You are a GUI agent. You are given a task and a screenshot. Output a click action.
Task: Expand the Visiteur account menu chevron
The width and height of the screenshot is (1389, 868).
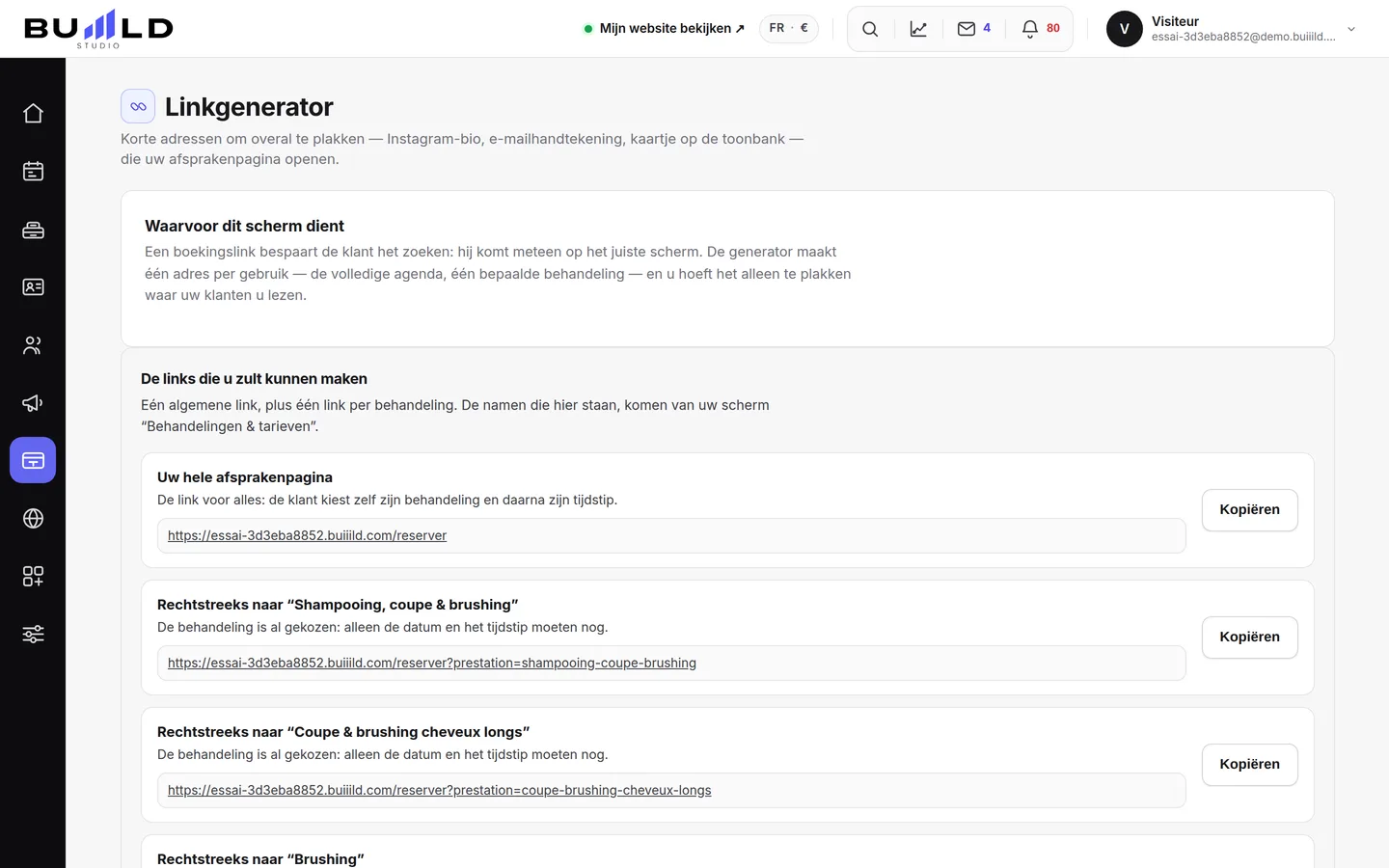(1351, 29)
